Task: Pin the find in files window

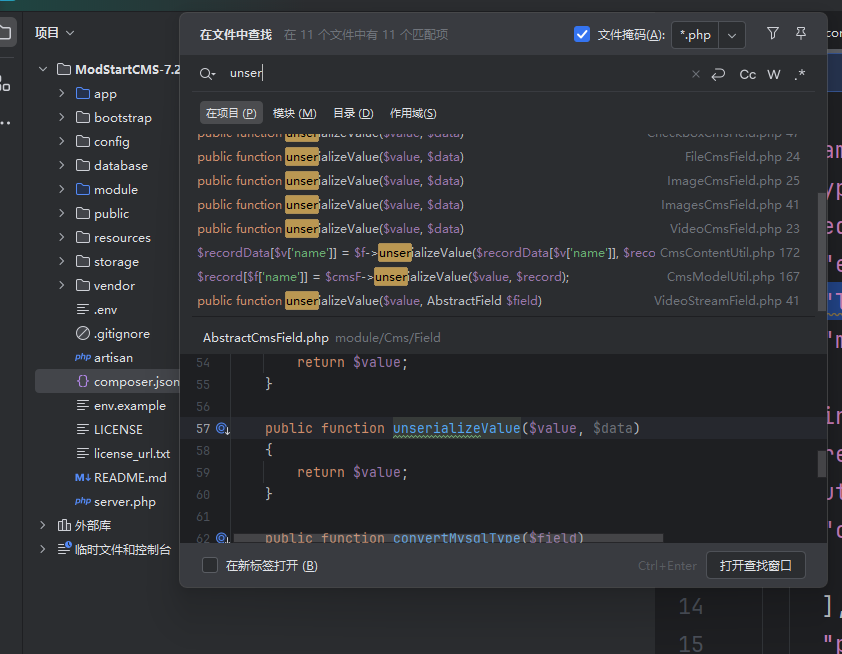Action: 800,34
